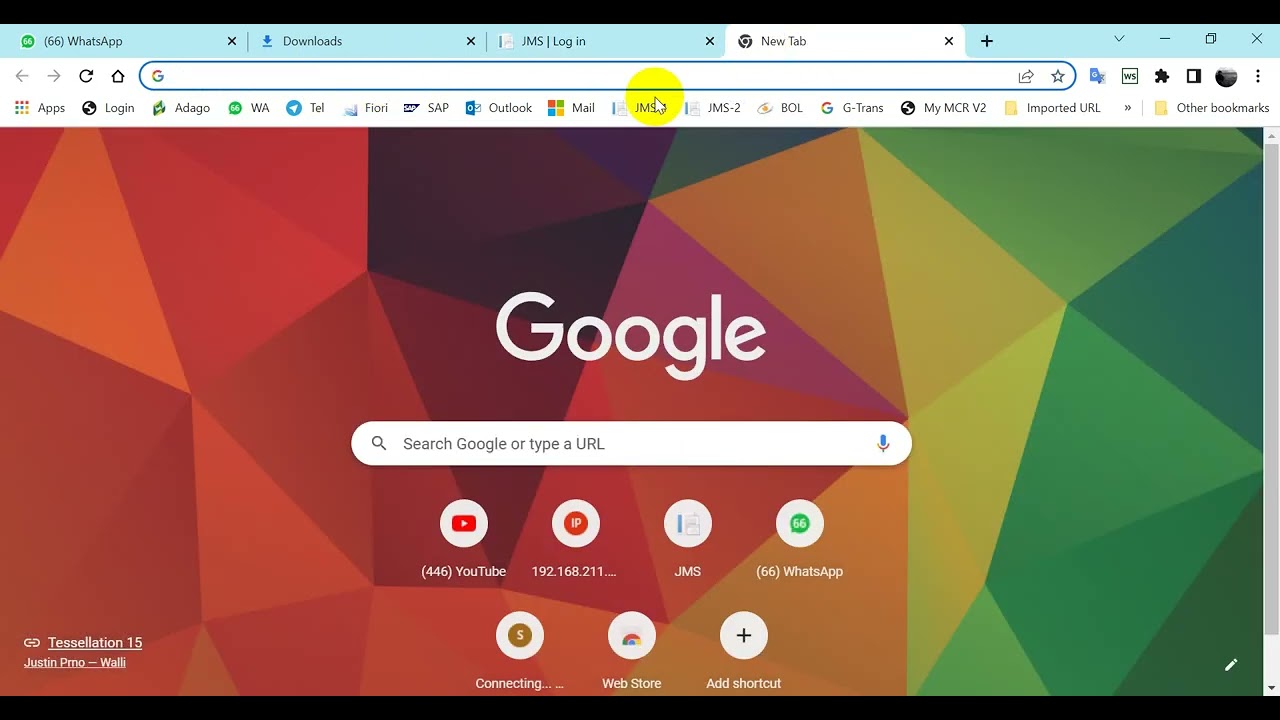Open the Web Store shortcut
This screenshot has height=720, width=1280.
632,652
